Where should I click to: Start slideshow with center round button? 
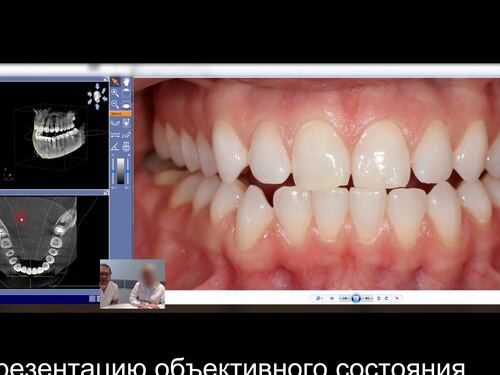point(356,298)
